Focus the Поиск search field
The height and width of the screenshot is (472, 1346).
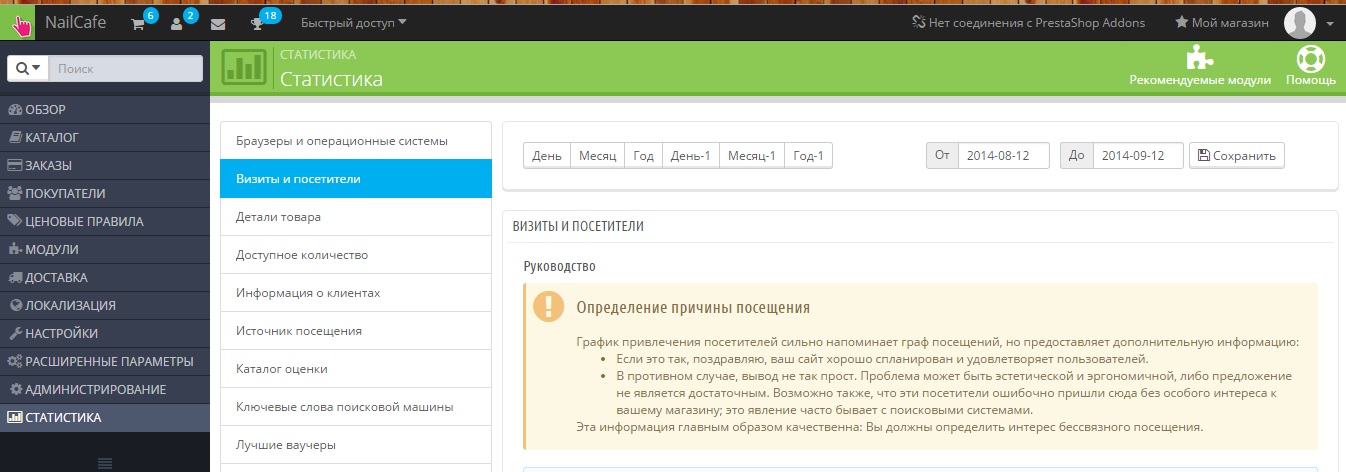[125, 68]
